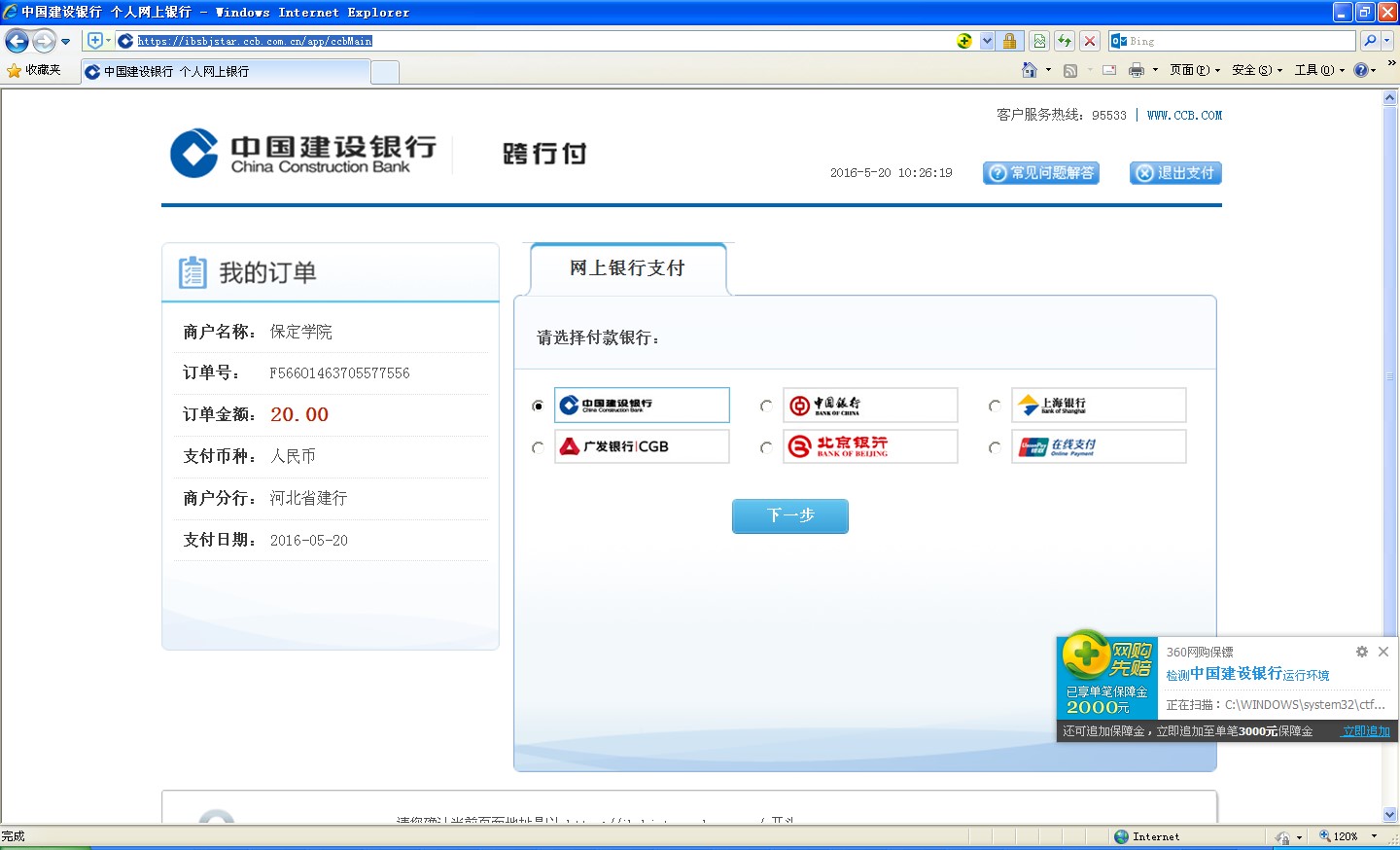Click the browser Back arrow button
Image resolution: width=1400 pixels, height=850 pixels.
tap(17, 41)
